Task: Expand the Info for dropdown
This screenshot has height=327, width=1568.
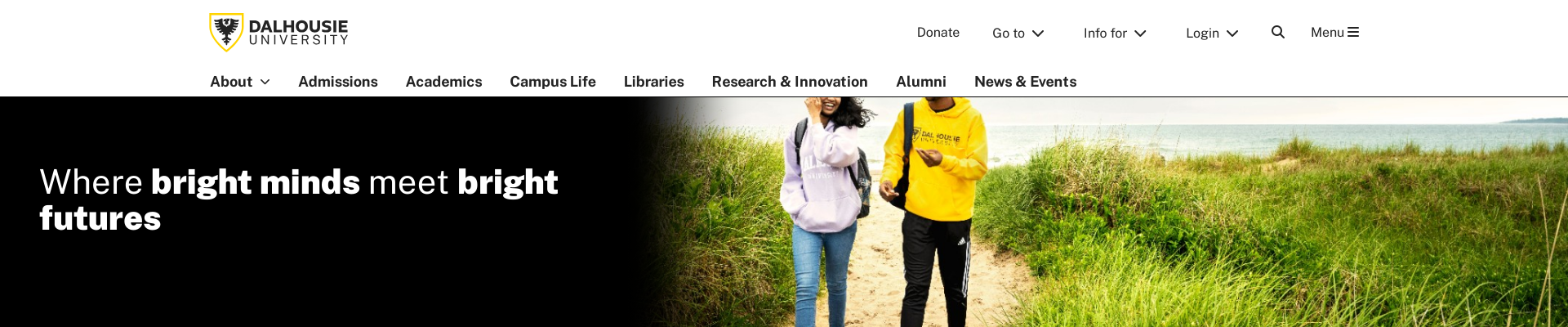Action: click(x=1116, y=33)
